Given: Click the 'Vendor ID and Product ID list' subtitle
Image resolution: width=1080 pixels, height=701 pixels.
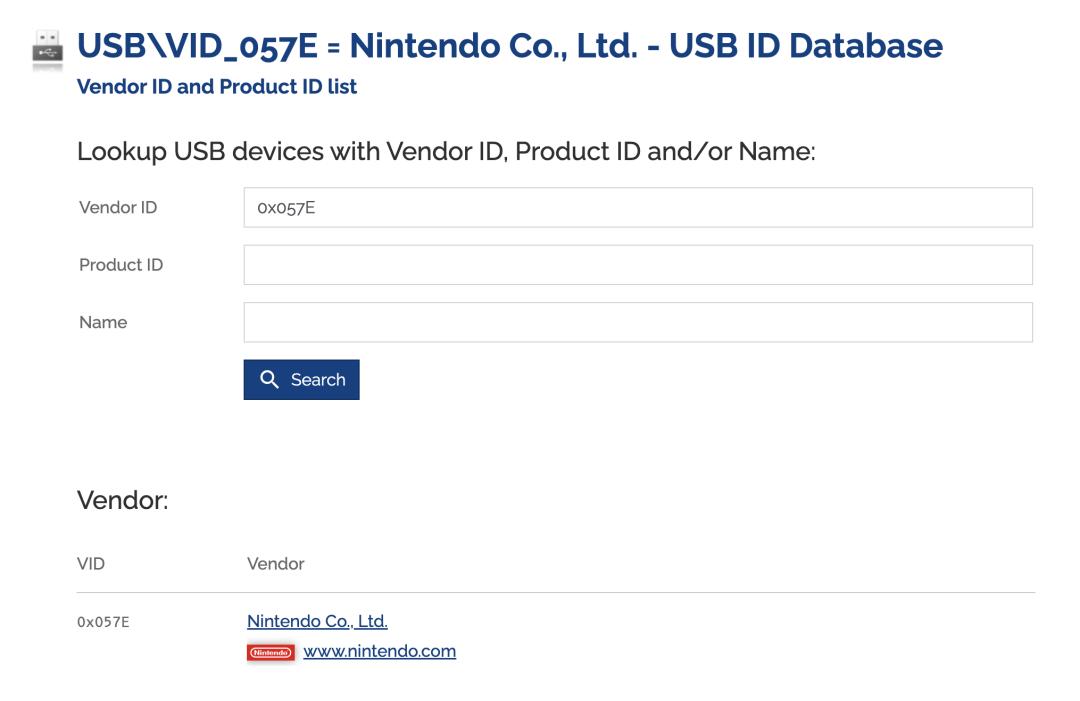Looking at the screenshot, I should coord(216,87).
